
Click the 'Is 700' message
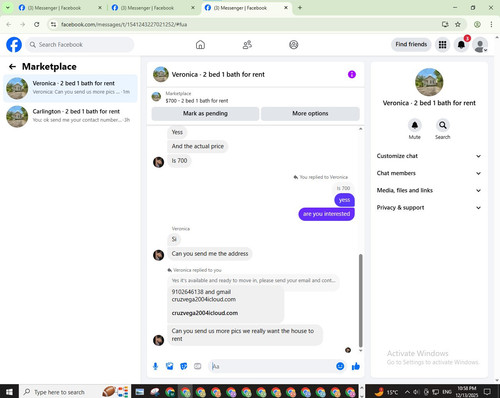click(179, 161)
